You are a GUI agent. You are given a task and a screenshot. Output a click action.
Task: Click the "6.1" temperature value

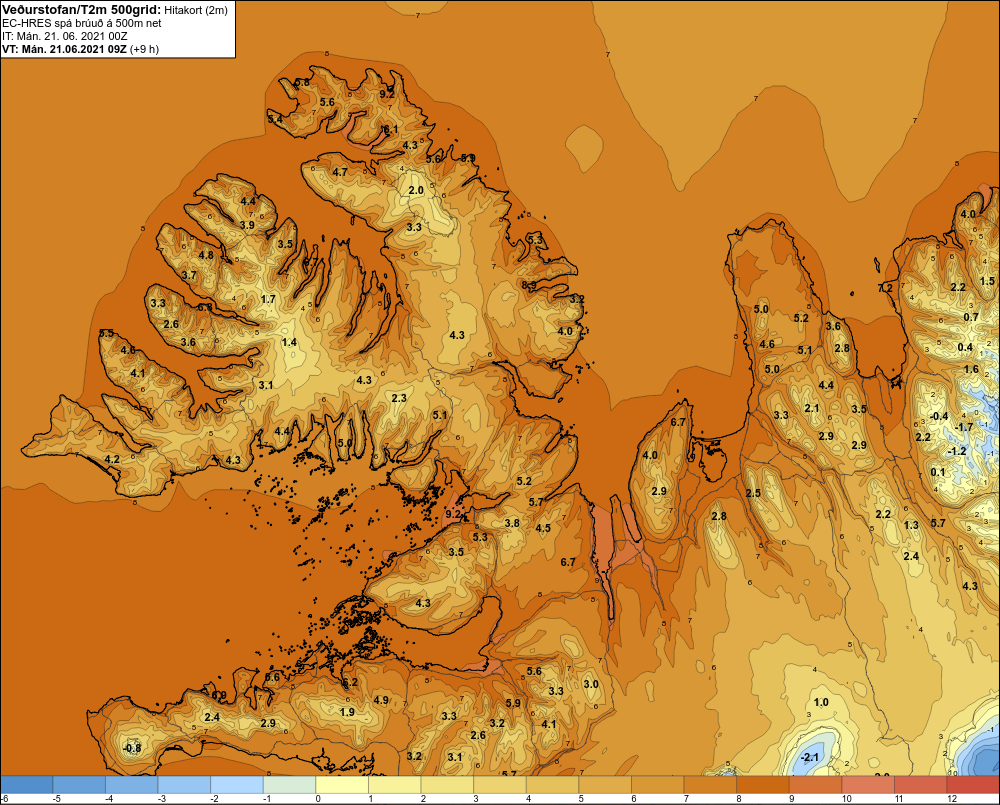pyautogui.click(x=390, y=129)
